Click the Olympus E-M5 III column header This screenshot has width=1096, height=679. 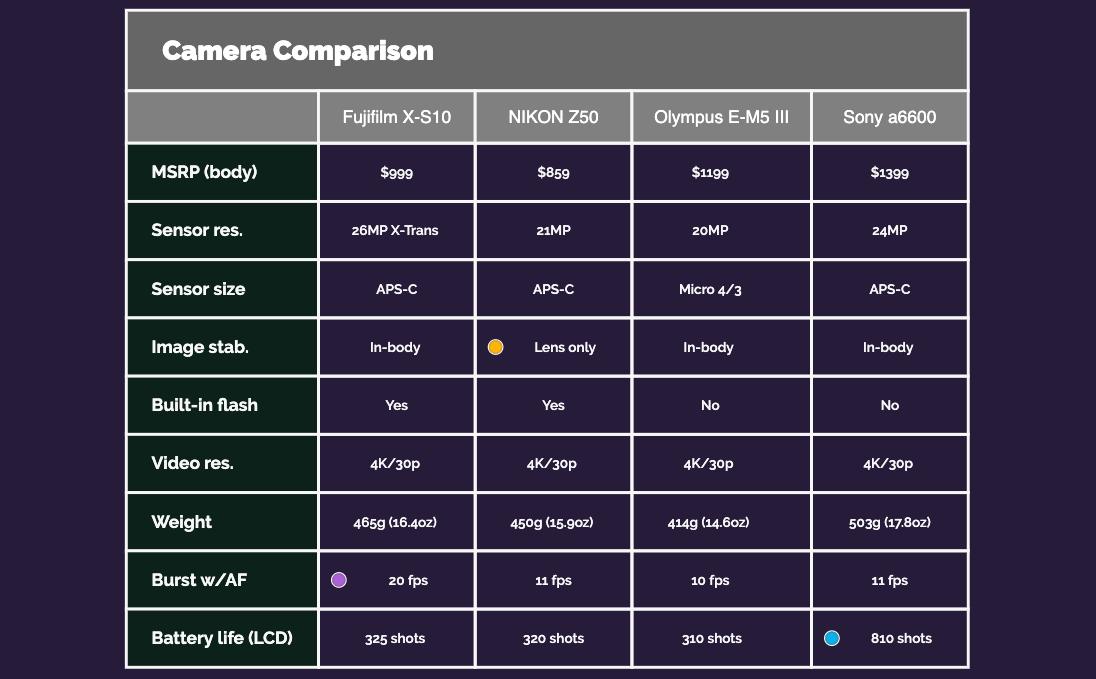721,117
